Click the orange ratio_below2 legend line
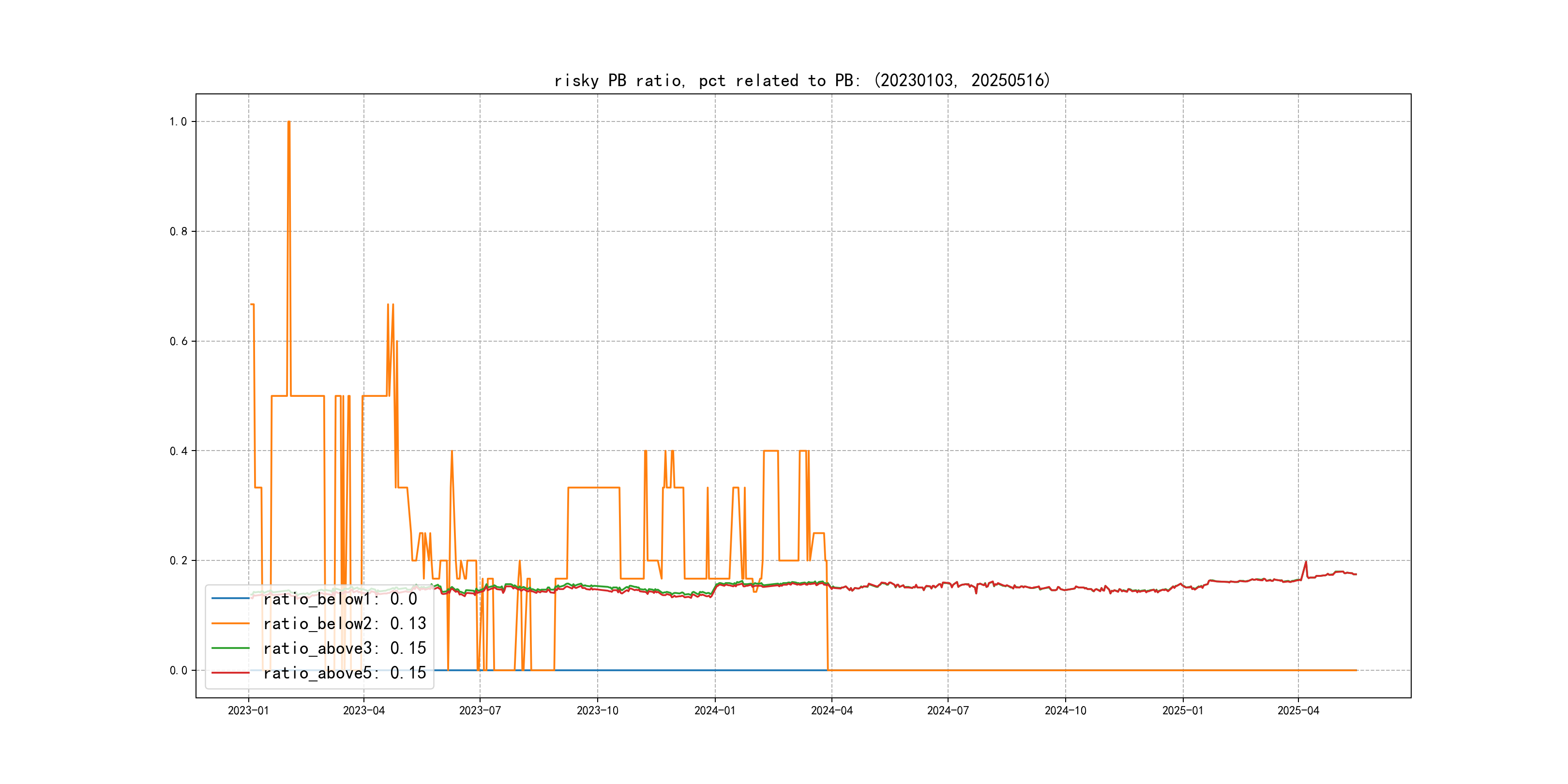This screenshot has height=784, width=1568. [230, 623]
